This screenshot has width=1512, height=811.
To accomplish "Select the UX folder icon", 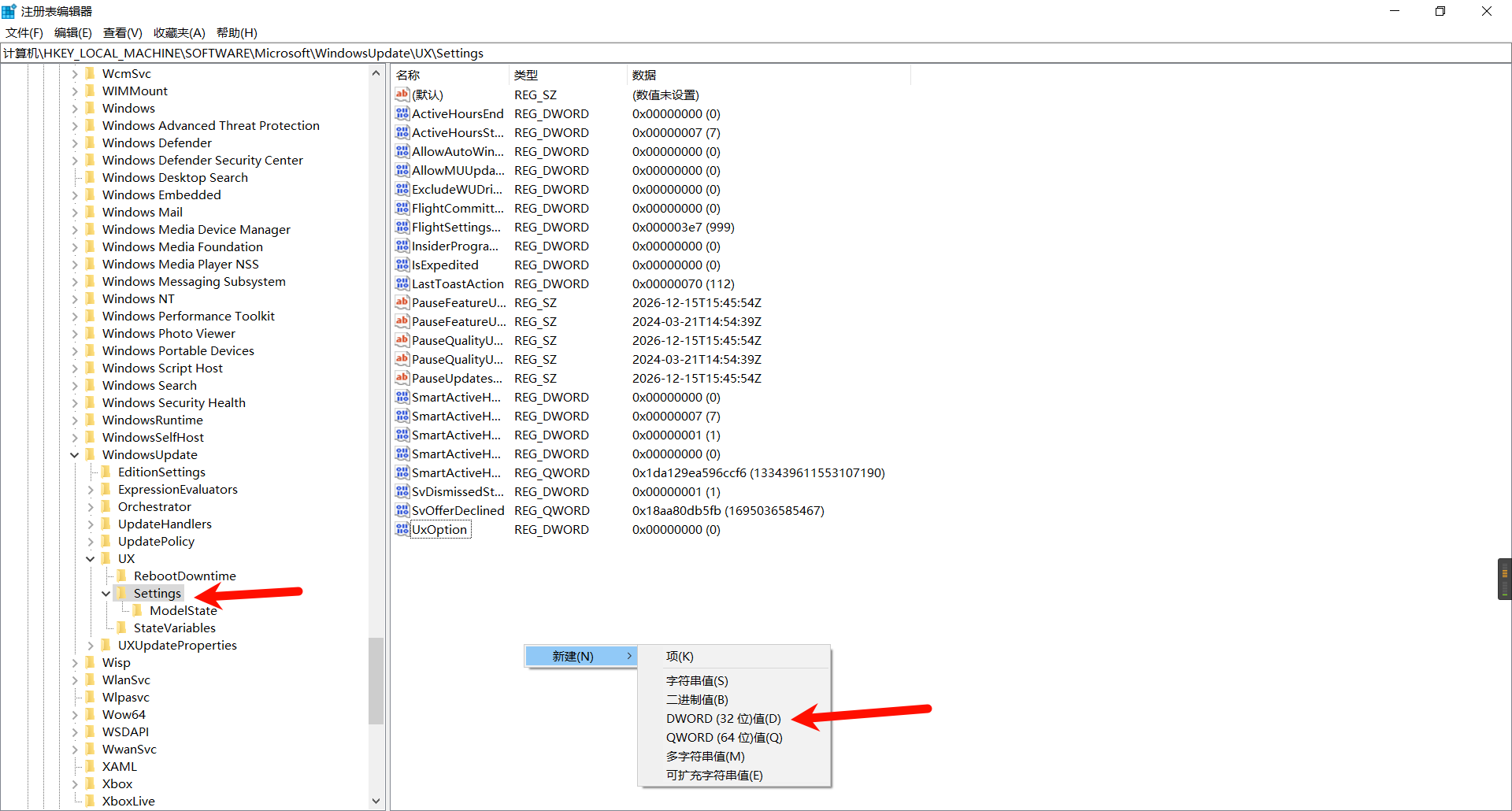I will [x=106, y=558].
